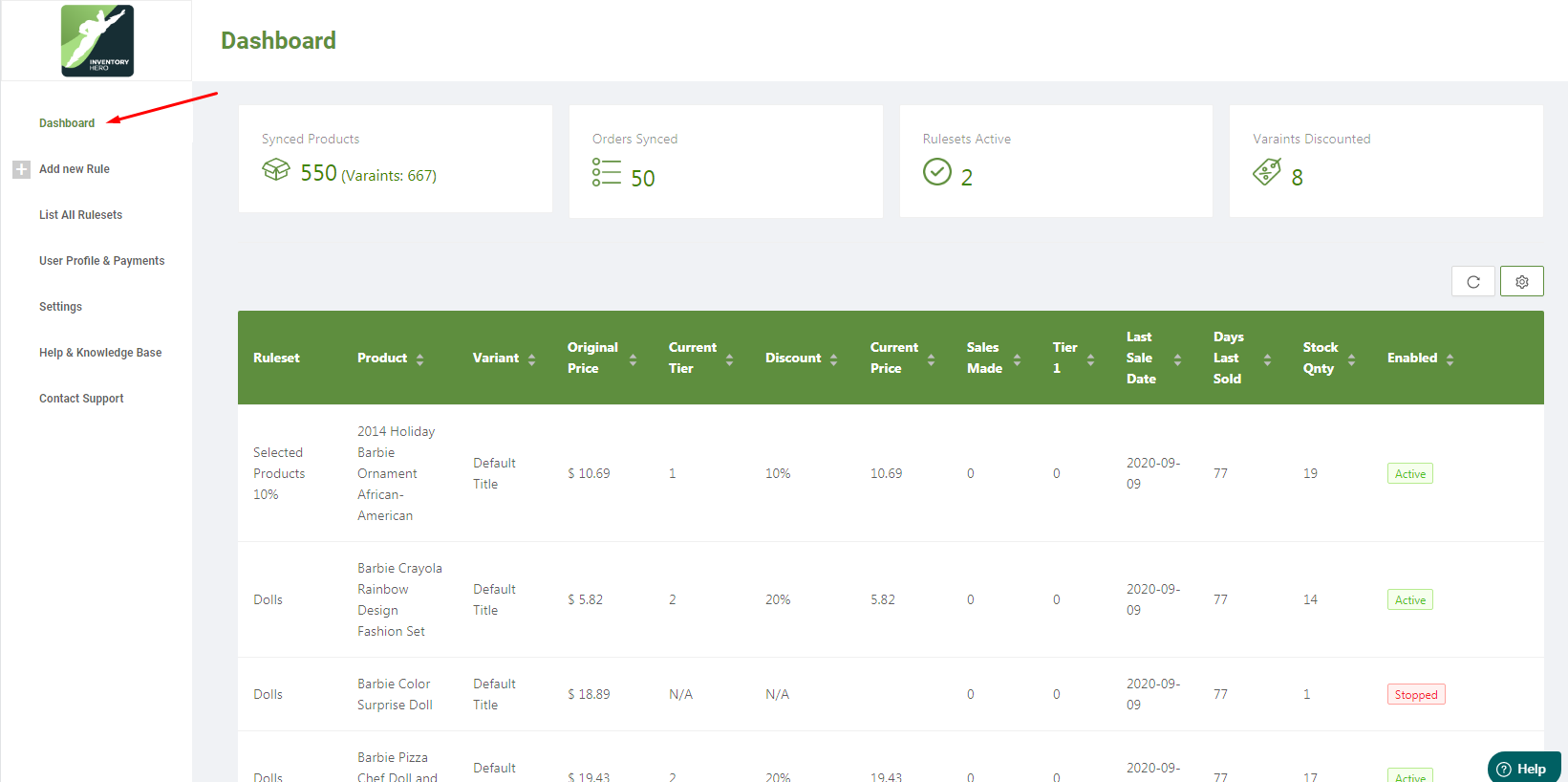Click the 550 synced products count
This screenshot has height=782, width=1568.
click(x=318, y=173)
